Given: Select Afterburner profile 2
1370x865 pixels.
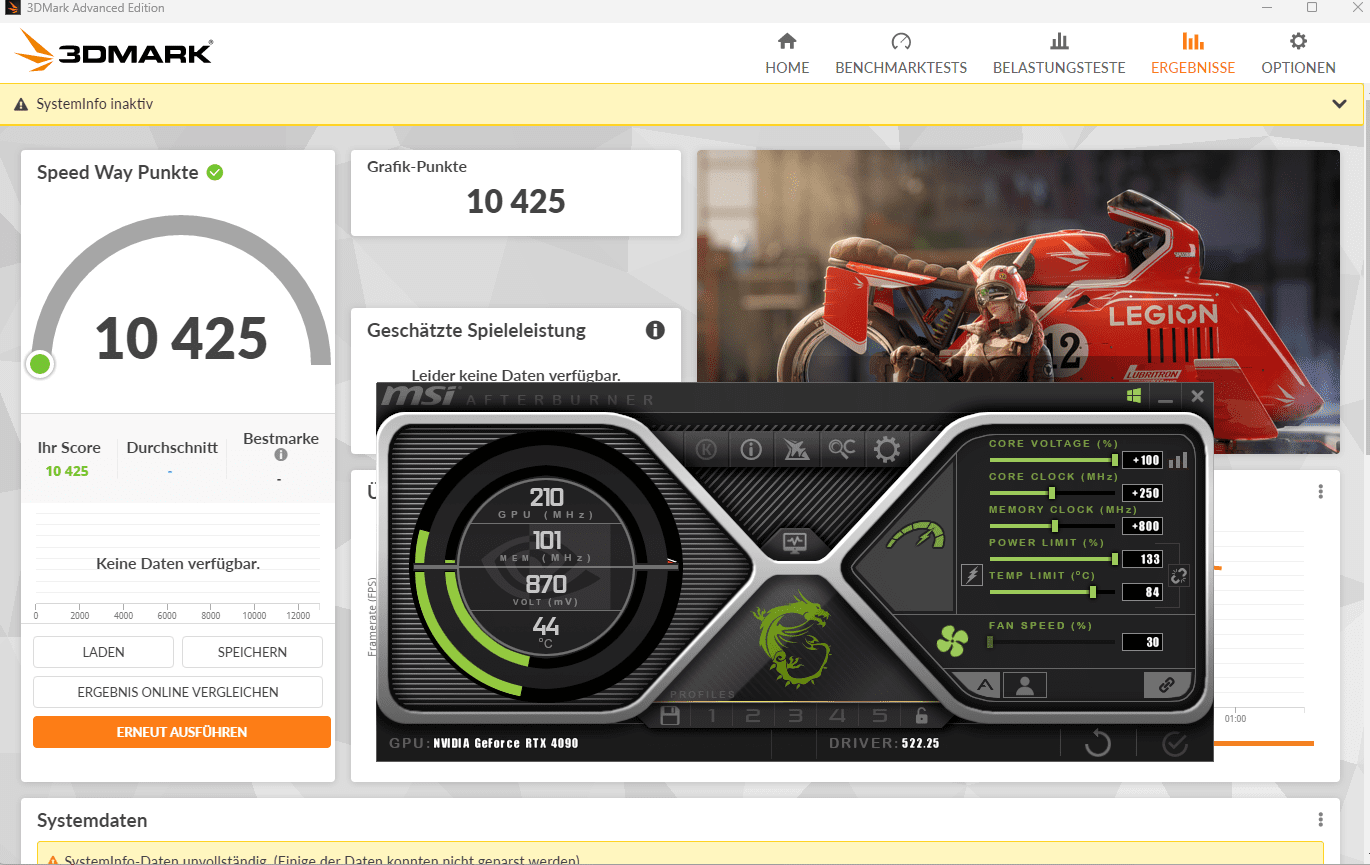Looking at the screenshot, I should [x=753, y=716].
